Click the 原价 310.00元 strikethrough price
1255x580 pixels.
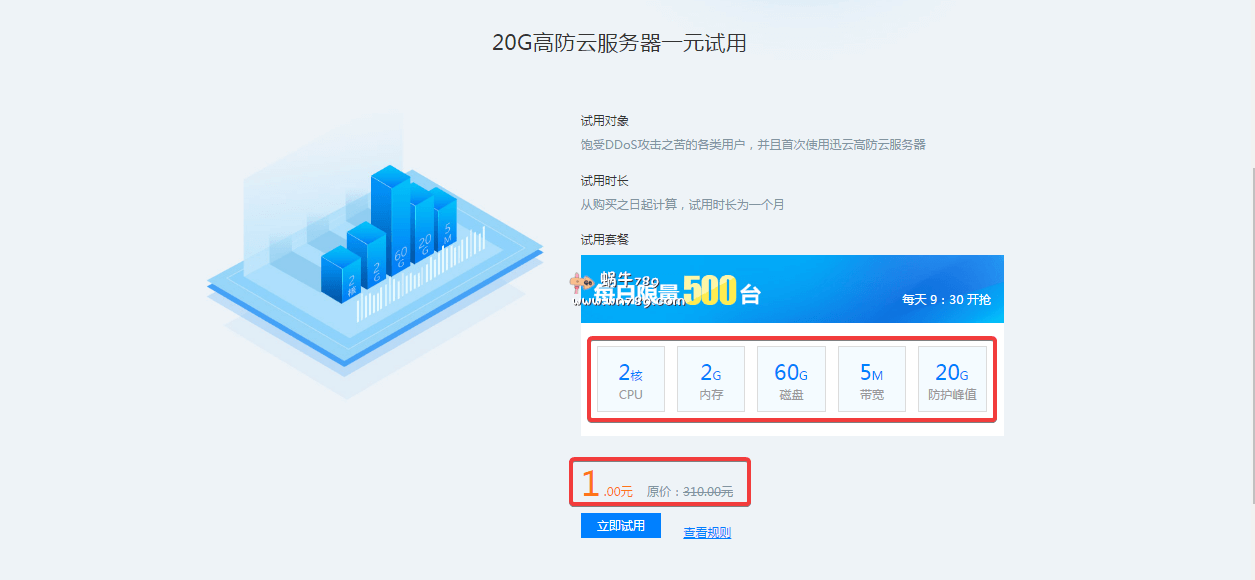click(690, 492)
